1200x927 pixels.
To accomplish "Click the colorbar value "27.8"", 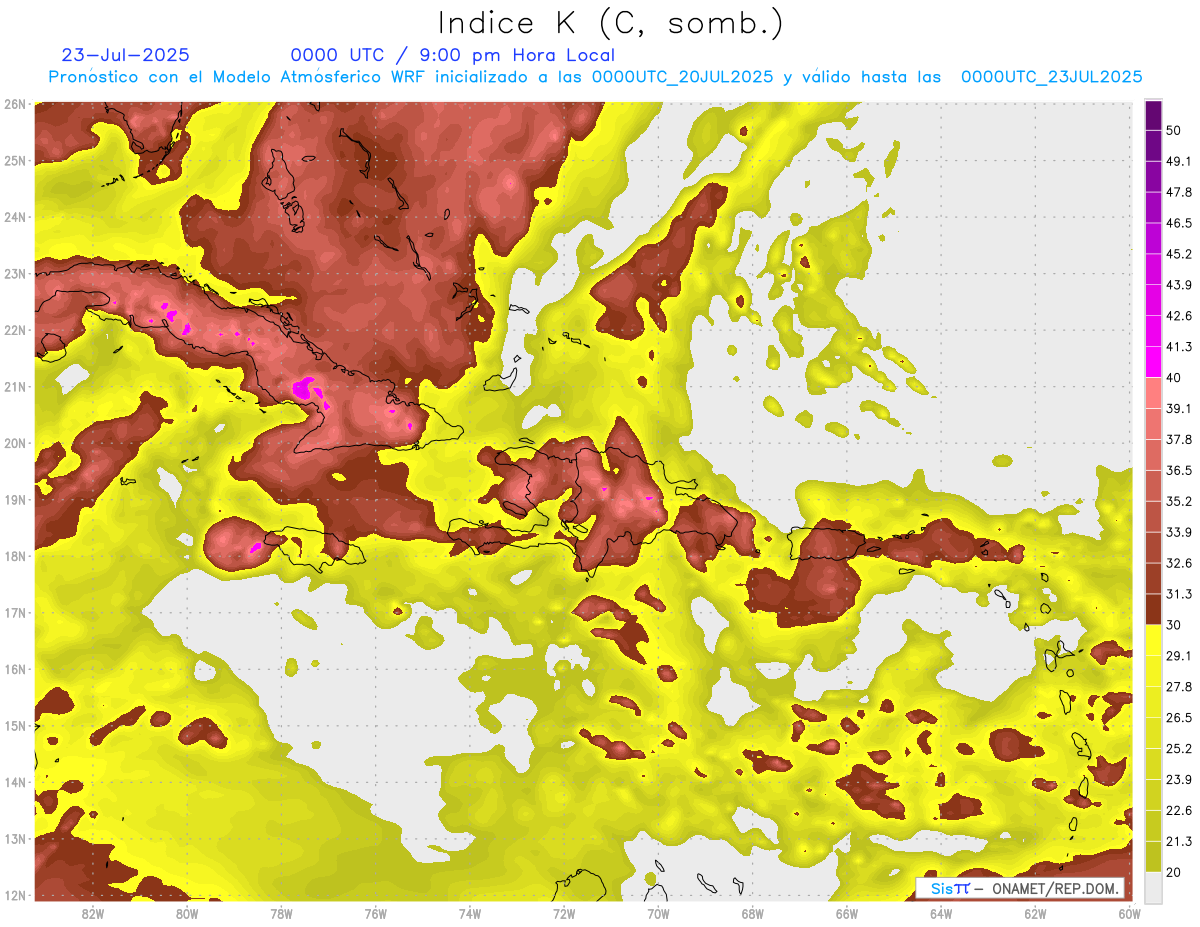I will coord(1179,687).
